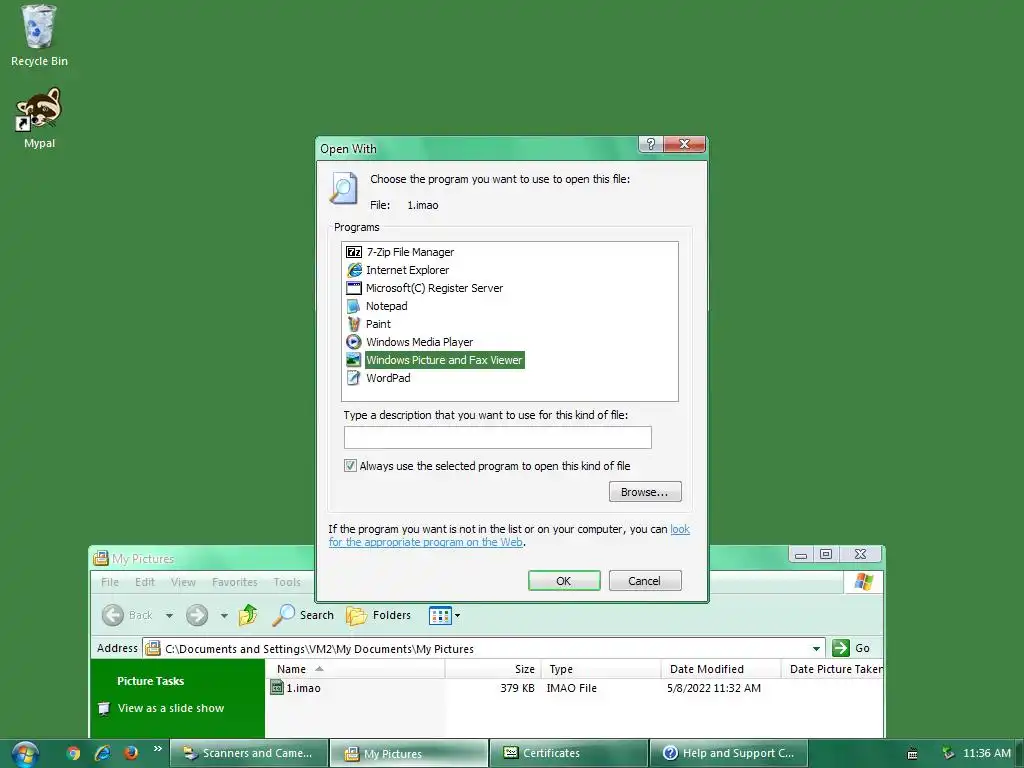Click View as a slide show link
This screenshot has height=768, width=1024.
point(170,708)
